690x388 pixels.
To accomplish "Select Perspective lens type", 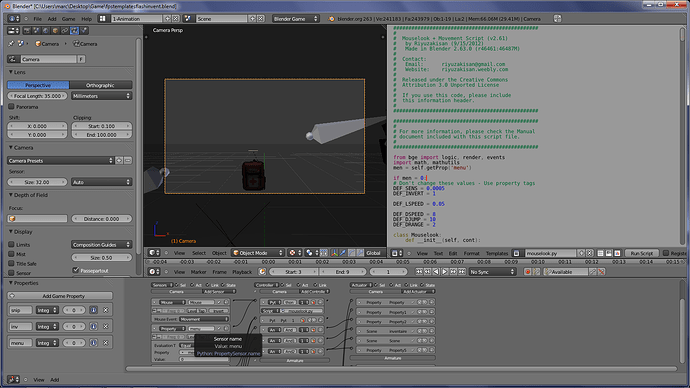I will 38,85.
